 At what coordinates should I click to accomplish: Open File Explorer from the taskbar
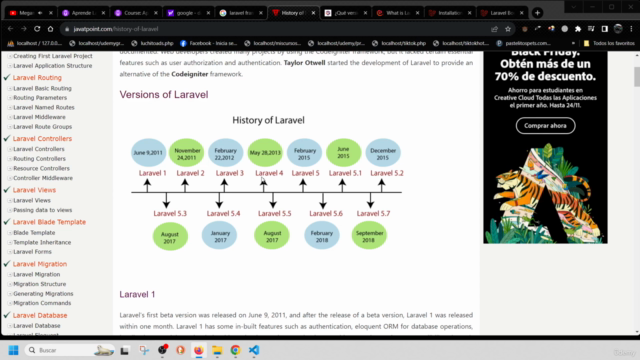(x=217, y=350)
